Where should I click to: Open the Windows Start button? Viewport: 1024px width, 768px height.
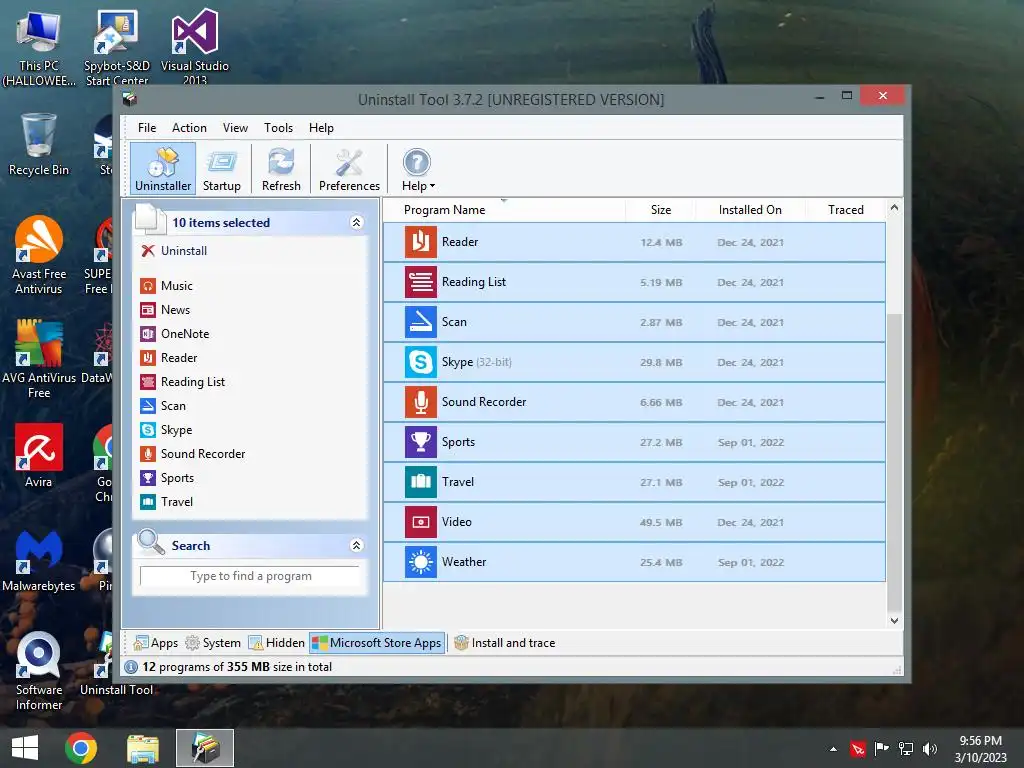point(25,748)
